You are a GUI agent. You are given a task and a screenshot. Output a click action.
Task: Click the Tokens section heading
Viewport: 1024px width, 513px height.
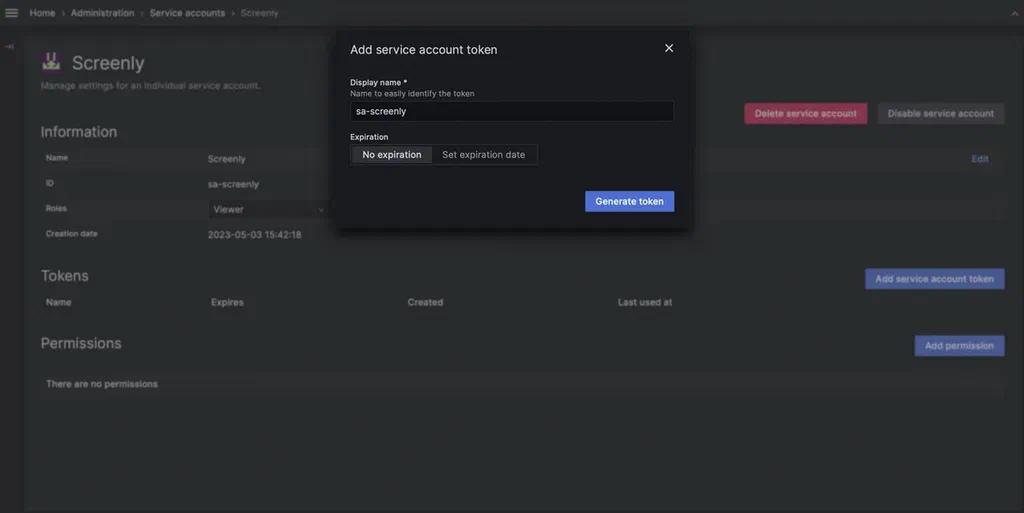tap(65, 275)
